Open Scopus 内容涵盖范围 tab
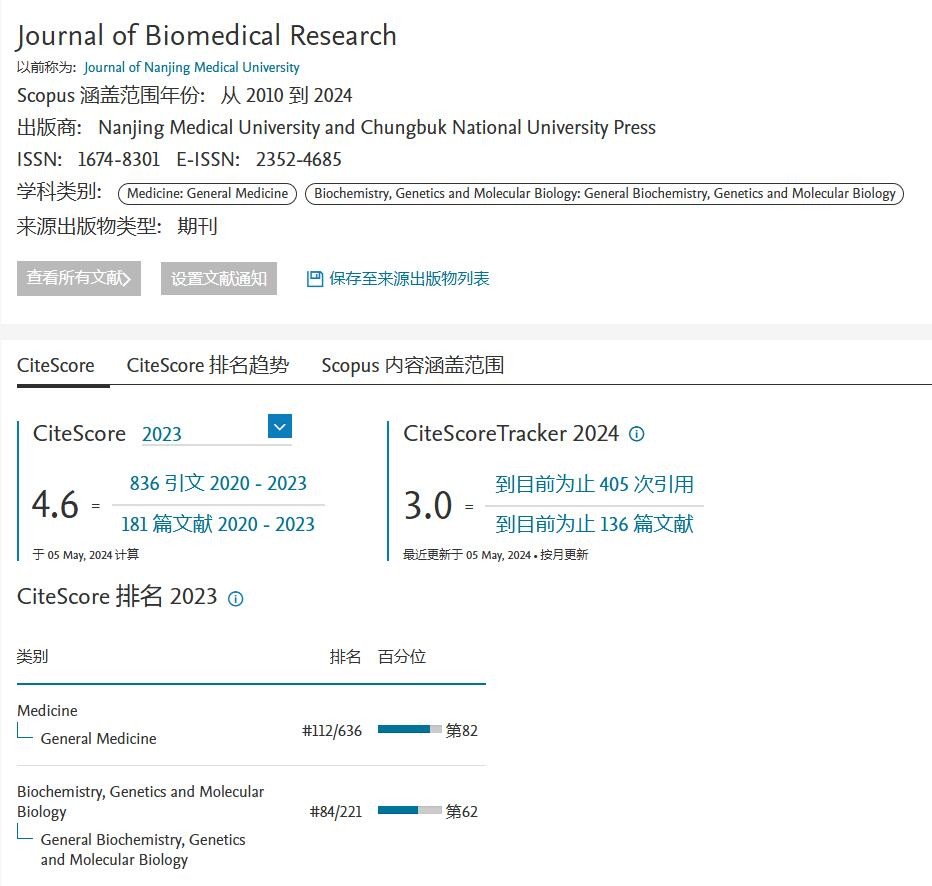932x886 pixels. pyautogui.click(x=412, y=365)
